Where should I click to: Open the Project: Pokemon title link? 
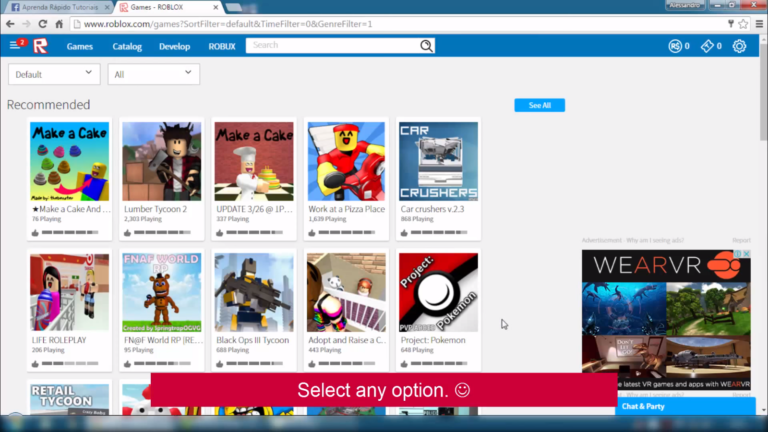coord(433,340)
